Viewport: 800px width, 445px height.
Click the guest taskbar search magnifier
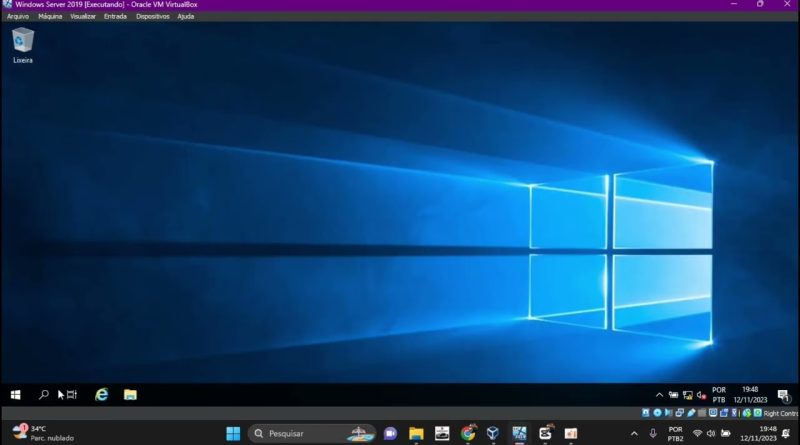[44, 394]
